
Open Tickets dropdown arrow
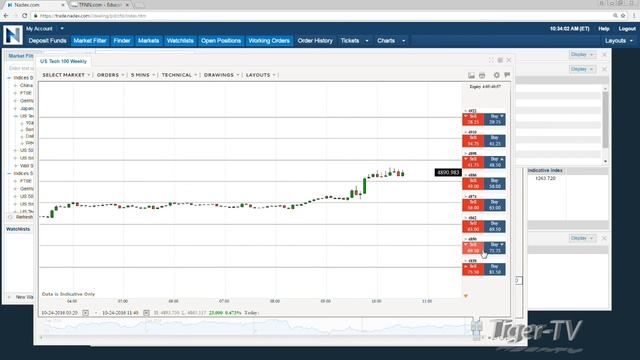coord(367,41)
